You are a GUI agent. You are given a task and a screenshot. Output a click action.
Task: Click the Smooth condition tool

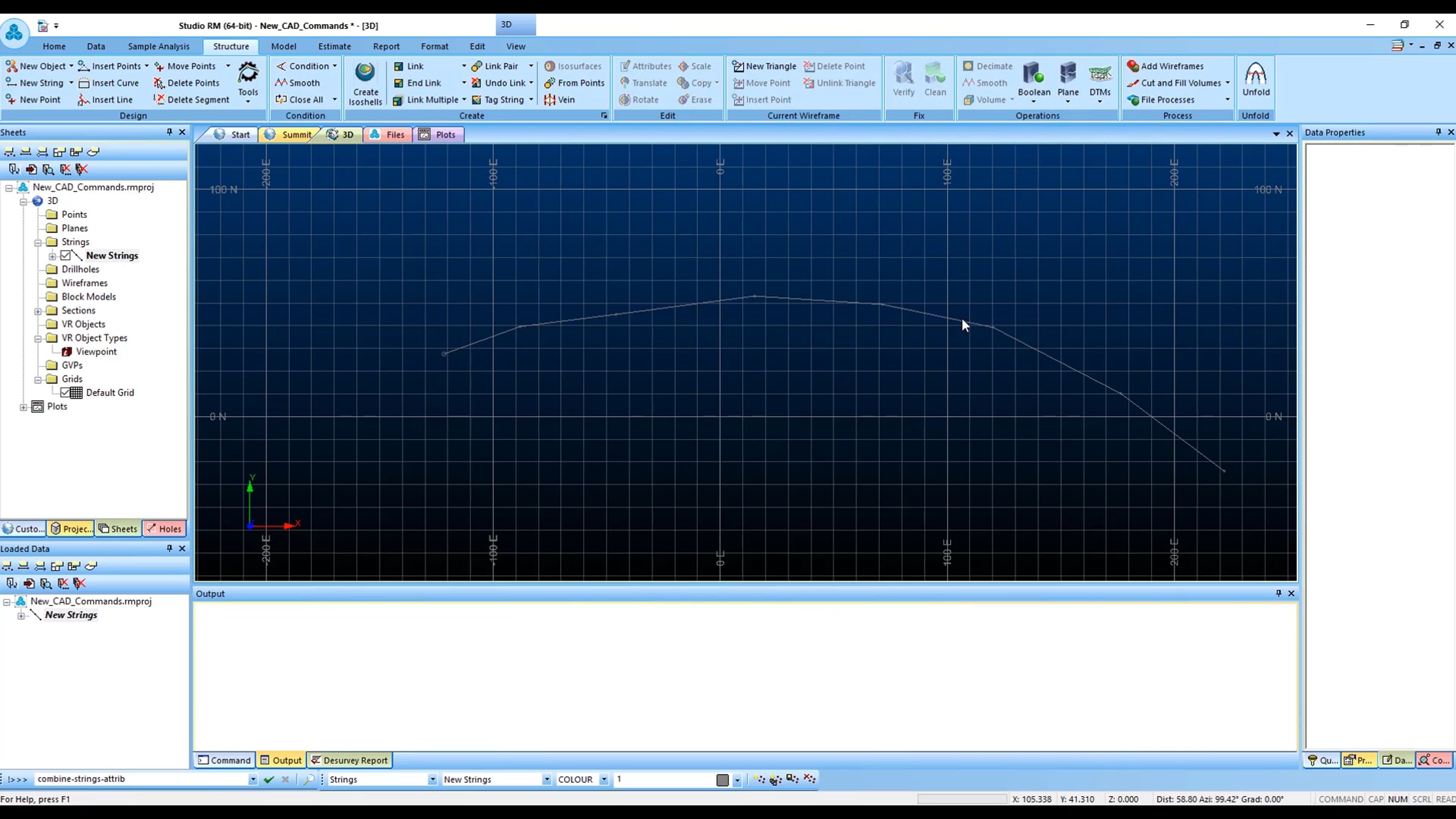[297, 83]
